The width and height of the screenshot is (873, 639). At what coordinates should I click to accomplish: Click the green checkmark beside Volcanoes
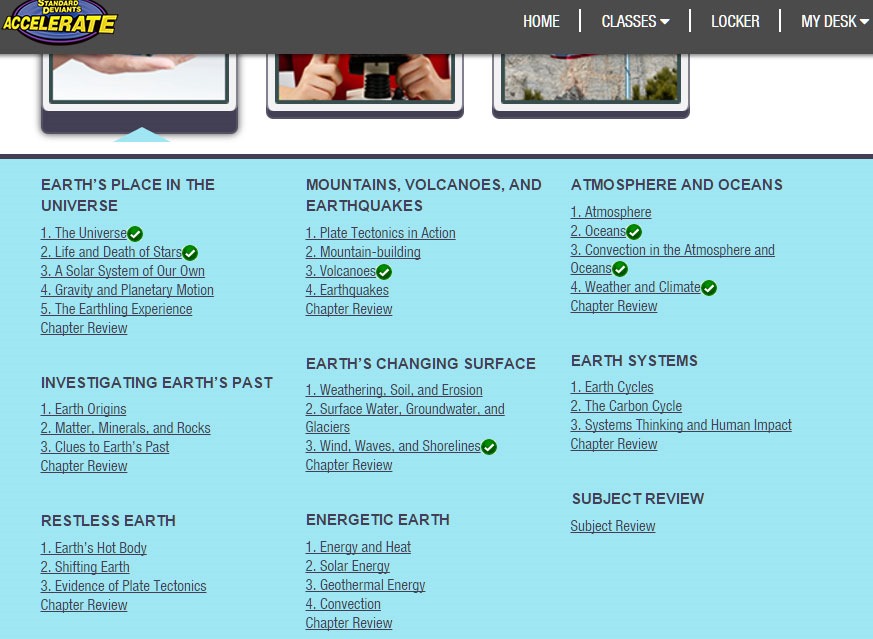point(384,272)
